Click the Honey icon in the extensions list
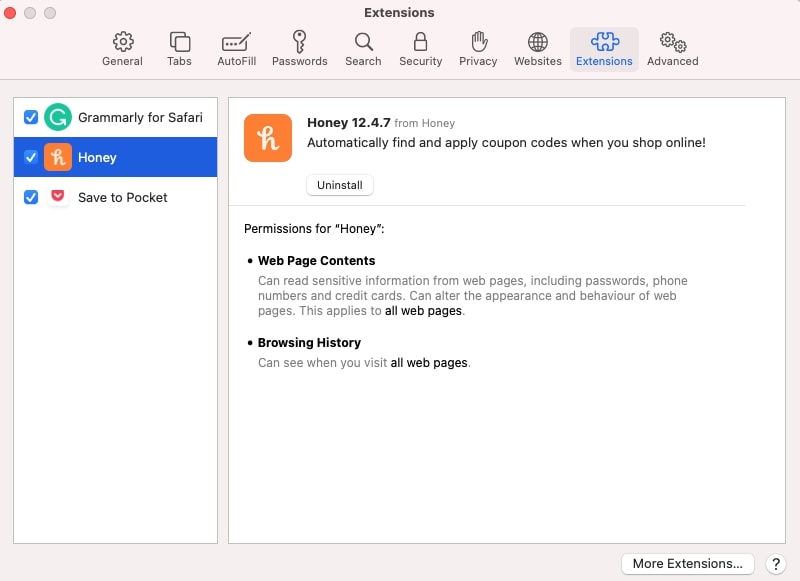800x581 pixels. 58,157
